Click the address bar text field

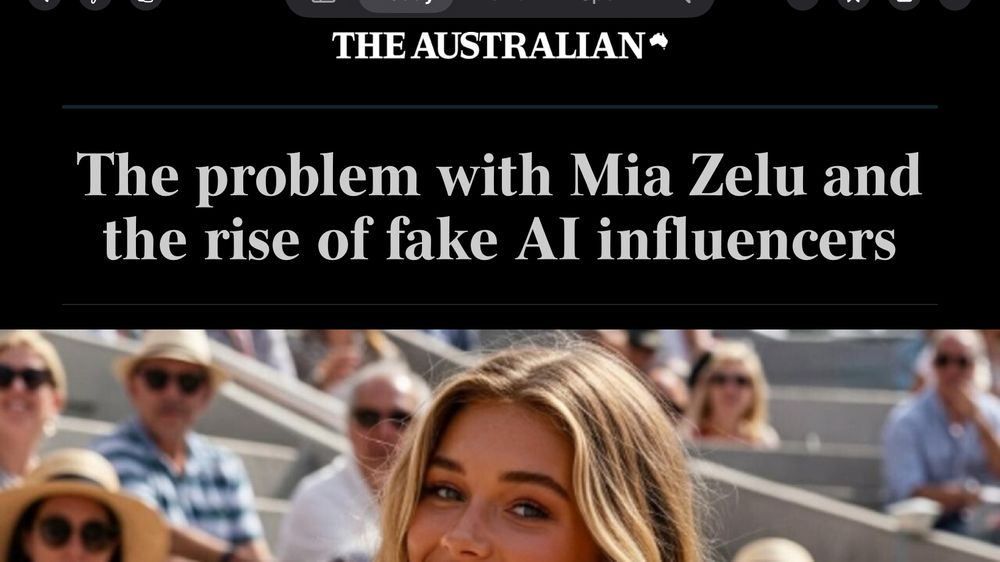[561, 3]
